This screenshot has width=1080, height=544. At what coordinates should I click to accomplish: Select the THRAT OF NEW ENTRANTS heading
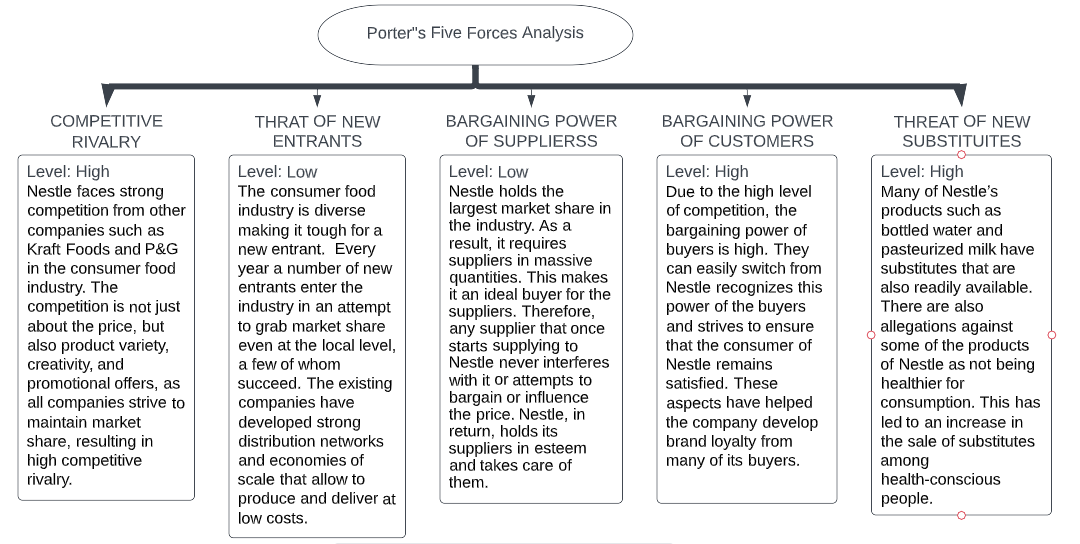[x=317, y=131]
